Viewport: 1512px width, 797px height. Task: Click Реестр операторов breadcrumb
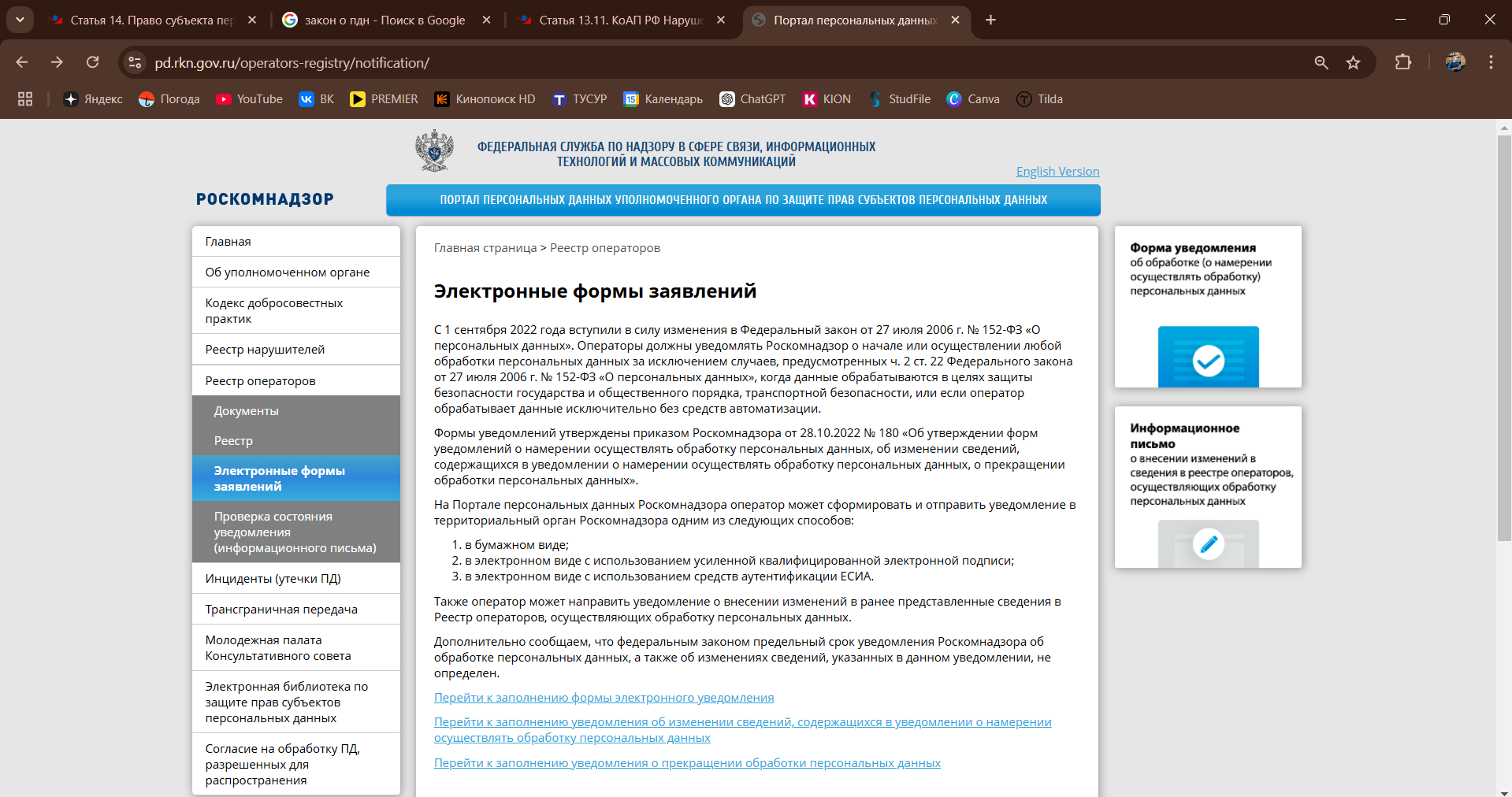(x=605, y=248)
